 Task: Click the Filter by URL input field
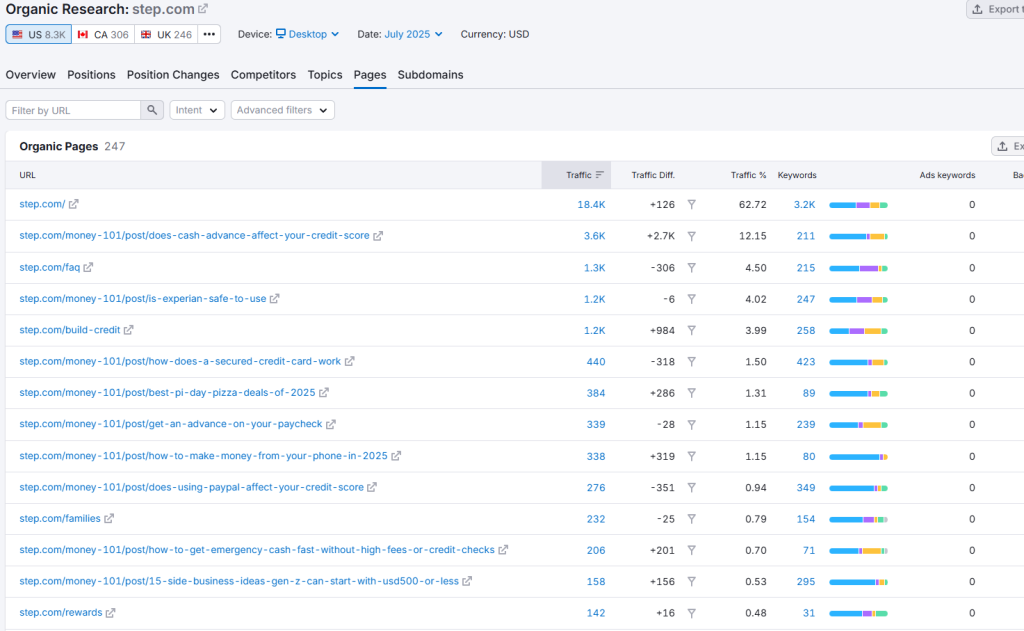73,110
